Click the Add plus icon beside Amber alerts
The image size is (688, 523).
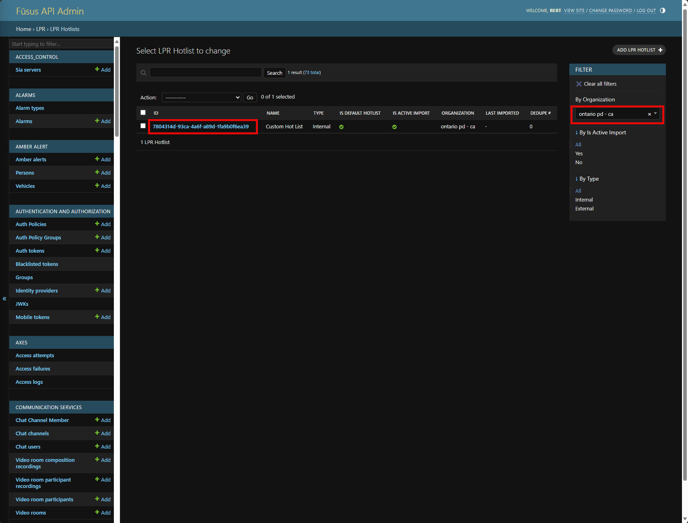coord(97,159)
